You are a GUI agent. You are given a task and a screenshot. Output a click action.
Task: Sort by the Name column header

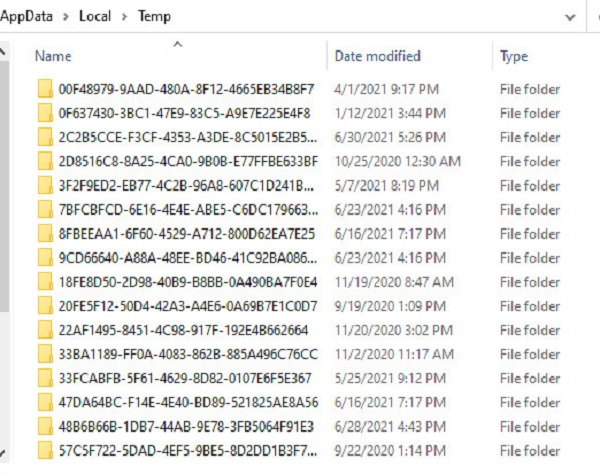[53, 56]
